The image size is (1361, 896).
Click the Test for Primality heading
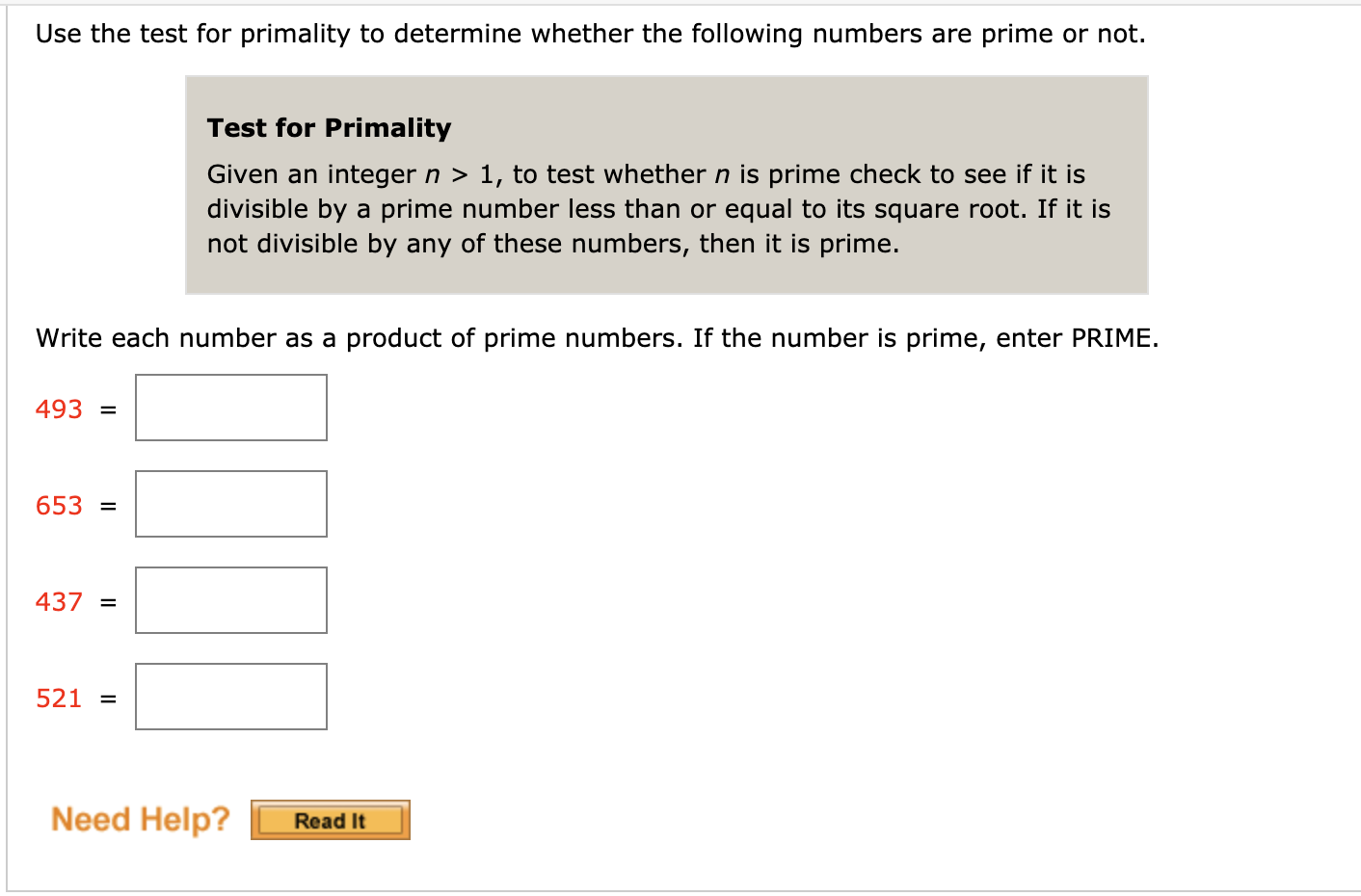pos(329,127)
